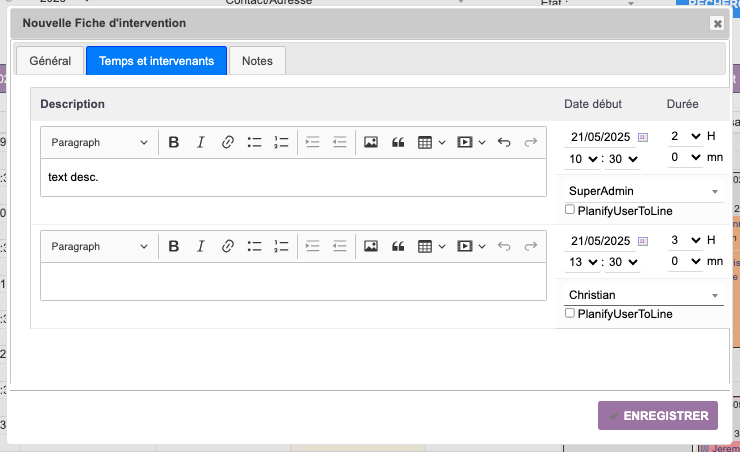Click Italic icon in first description editor
Screen dimensions: 740x452
[x=200, y=143]
